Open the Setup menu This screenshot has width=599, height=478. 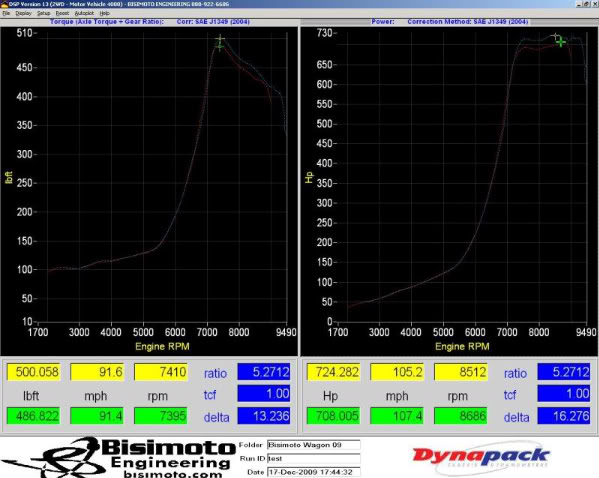44,13
